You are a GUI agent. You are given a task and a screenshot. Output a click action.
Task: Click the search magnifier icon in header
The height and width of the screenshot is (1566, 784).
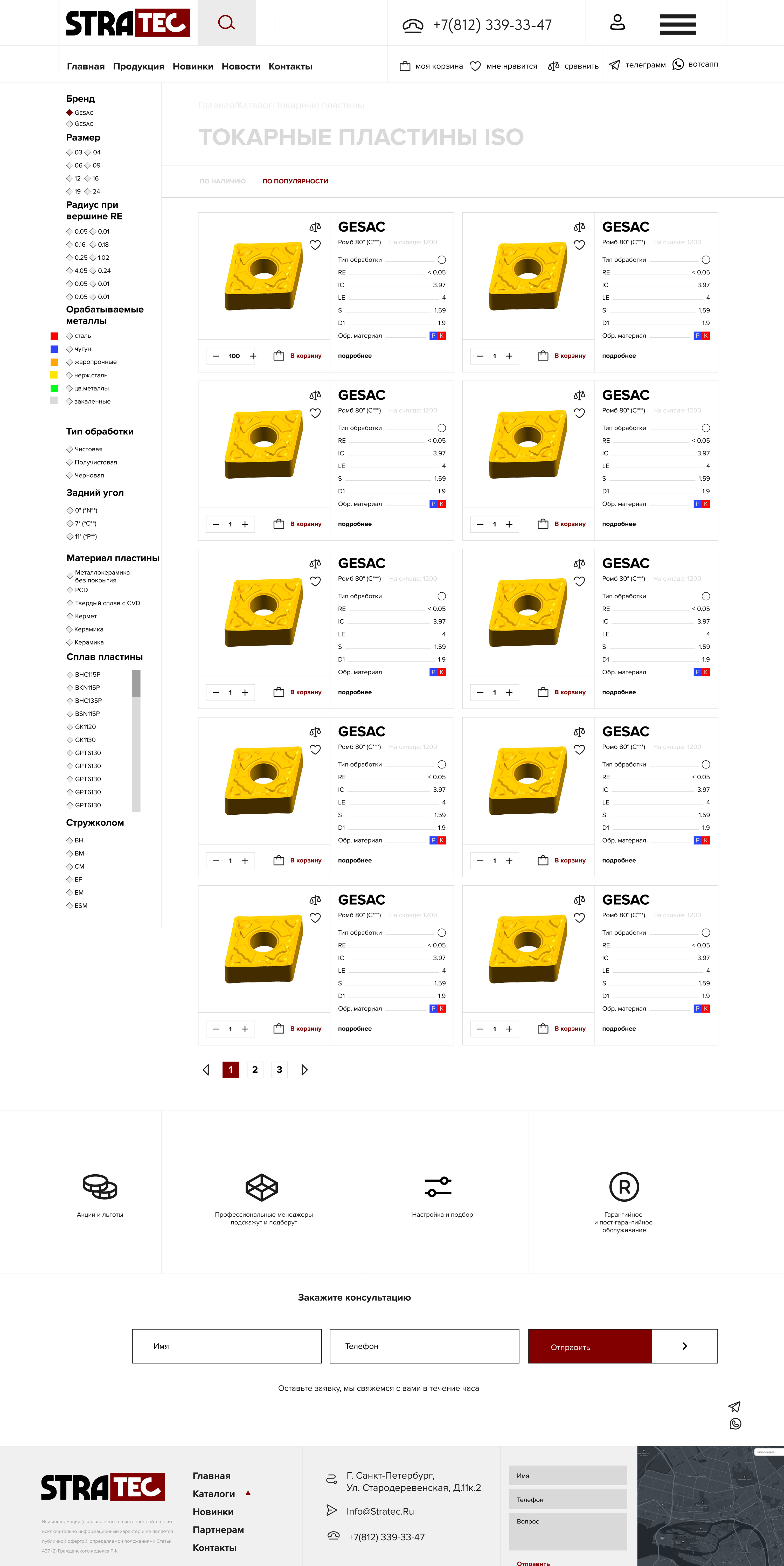[x=227, y=23]
